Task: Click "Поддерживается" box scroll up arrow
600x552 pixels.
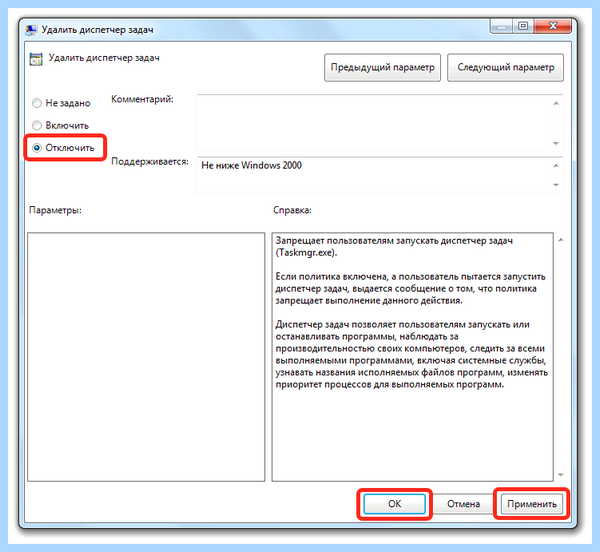Action: (x=556, y=166)
